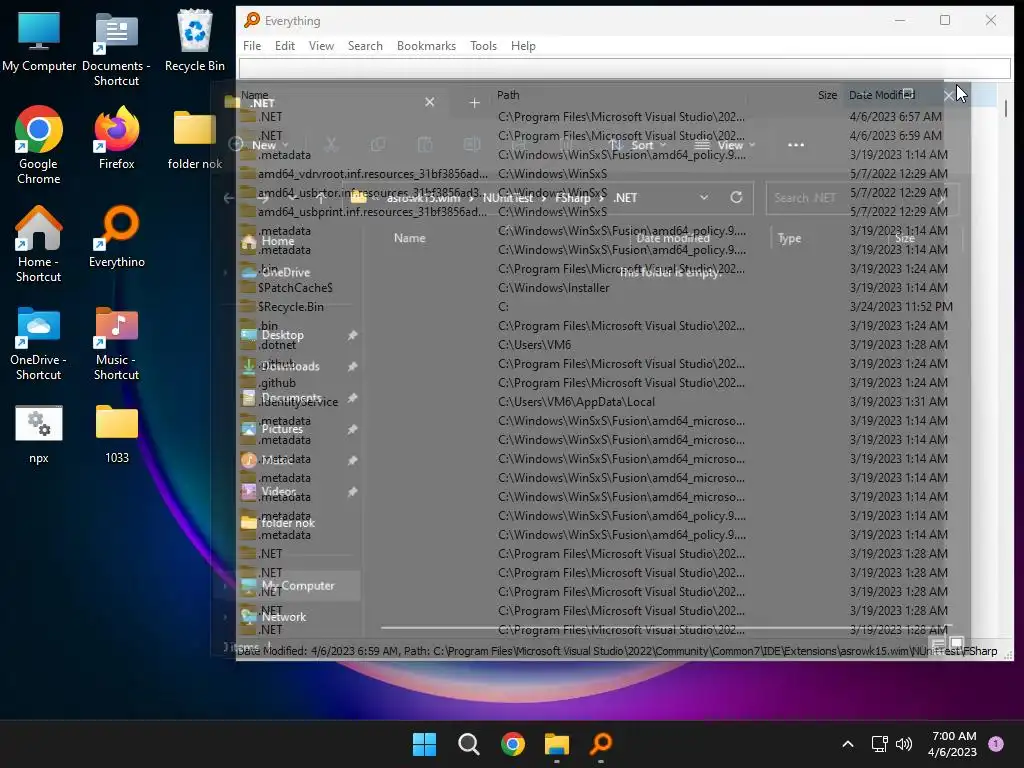Open the View menu in Everything
This screenshot has width=1024, height=768.
pos(321,46)
